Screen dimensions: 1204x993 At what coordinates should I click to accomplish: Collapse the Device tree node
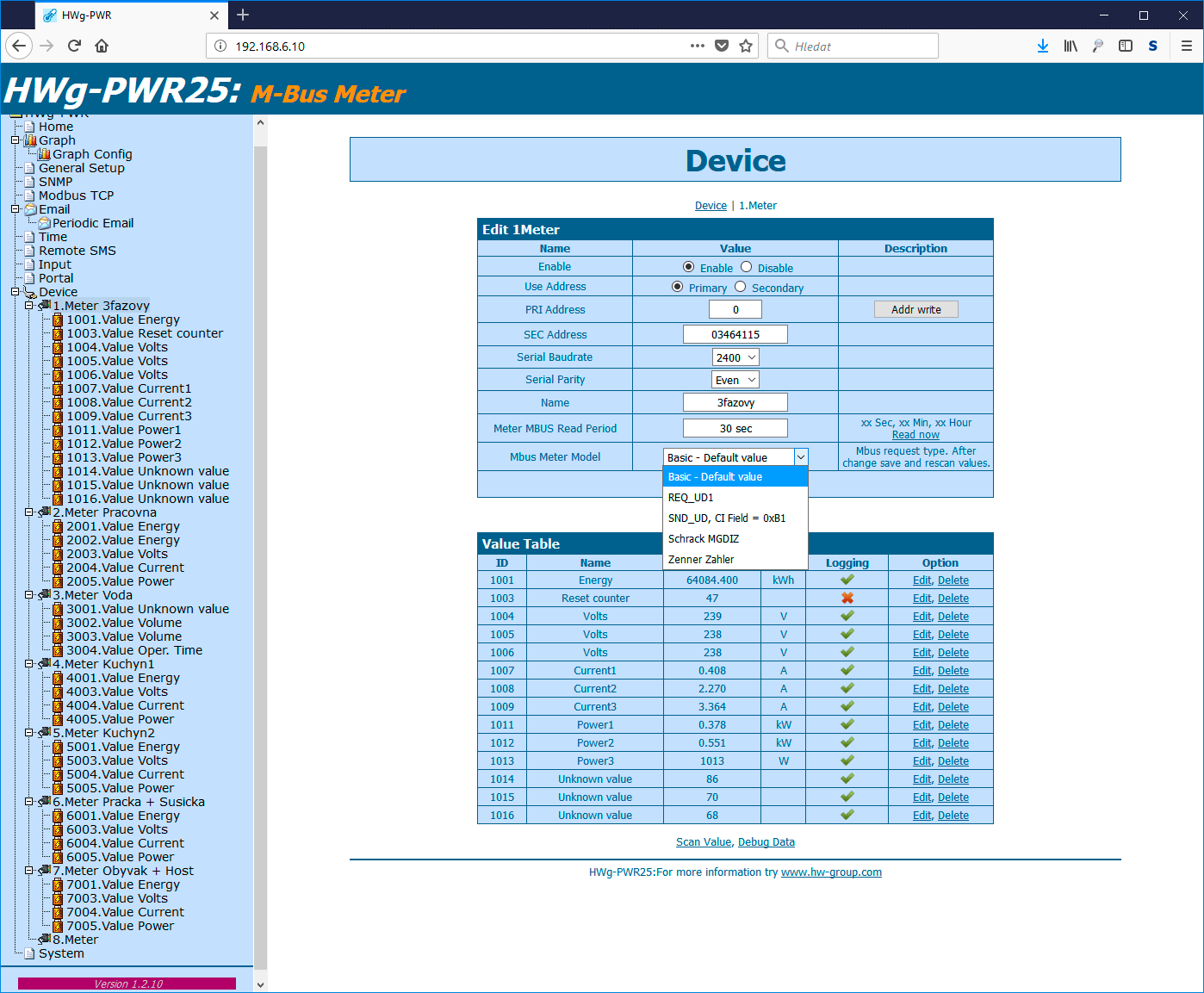[x=16, y=292]
